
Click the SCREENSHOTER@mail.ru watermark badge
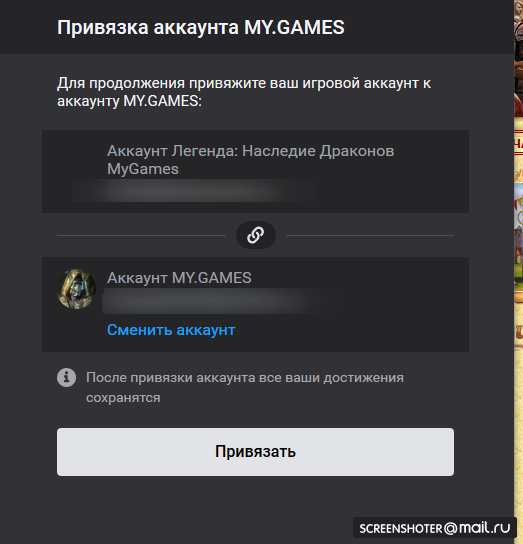[435, 528]
